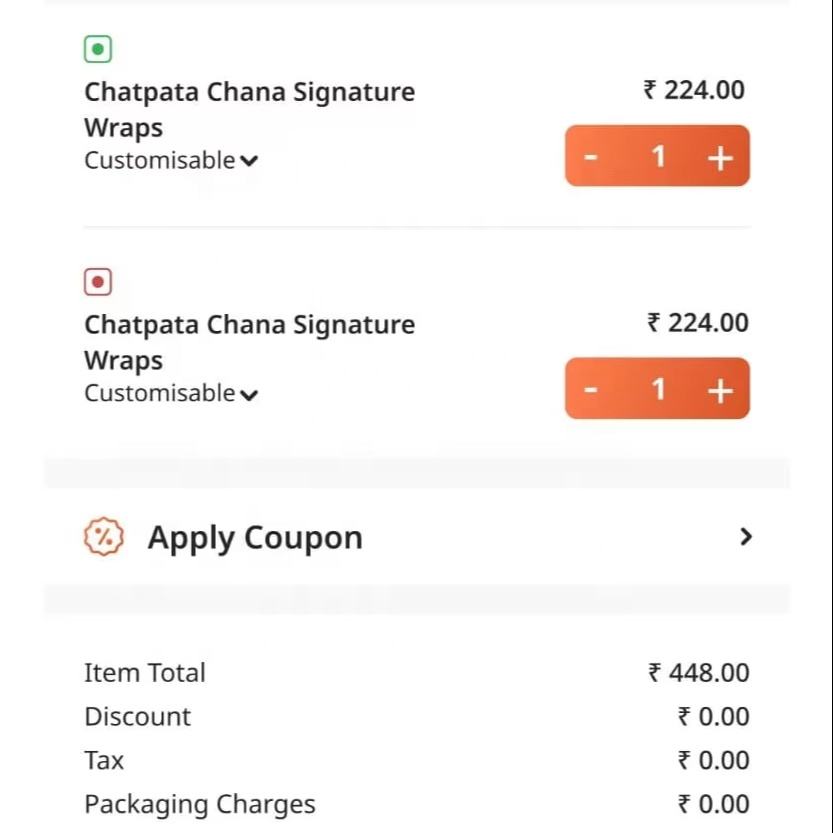833x833 pixels.
Task: Expand Customisable under the red-marked wrap
Action: pyautogui.click(x=171, y=394)
